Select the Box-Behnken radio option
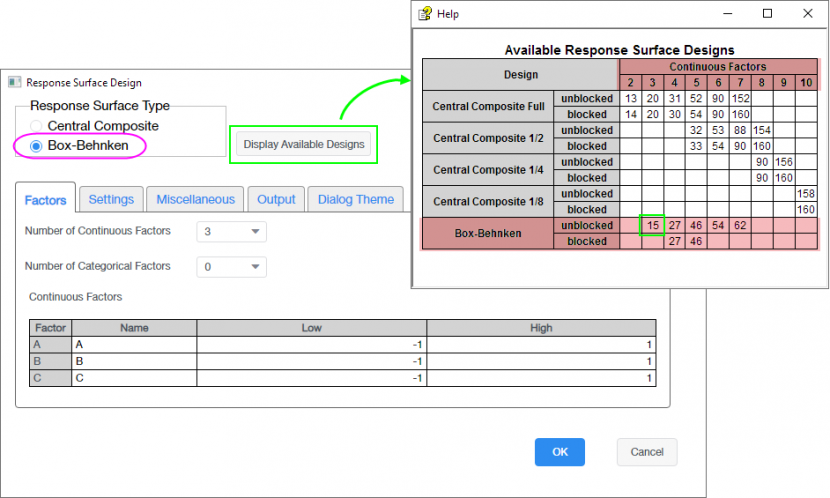 pyautogui.click(x=37, y=146)
